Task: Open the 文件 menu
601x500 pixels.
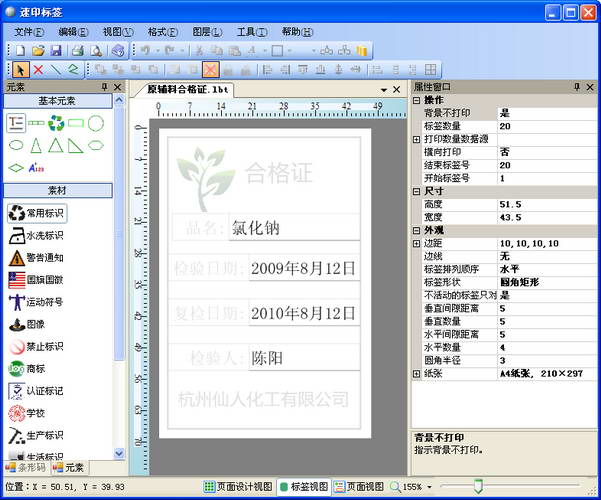Action: (29, 32)
